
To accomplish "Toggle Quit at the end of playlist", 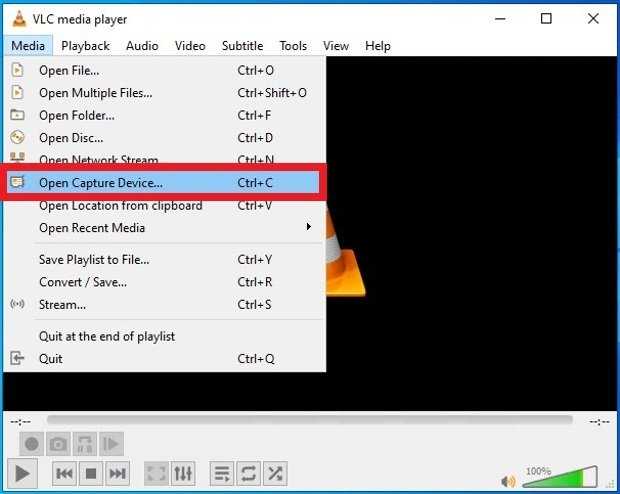I will 164,337.
